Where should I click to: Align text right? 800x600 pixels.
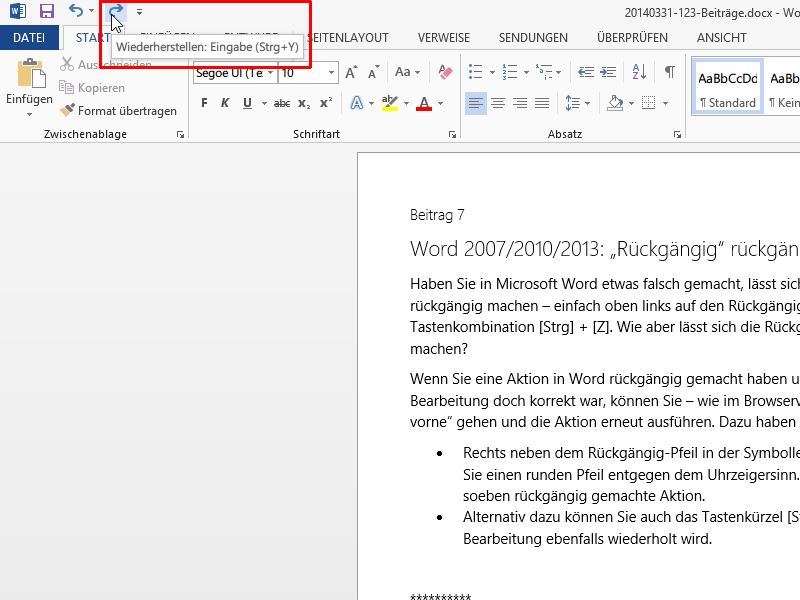coord(520,104)
